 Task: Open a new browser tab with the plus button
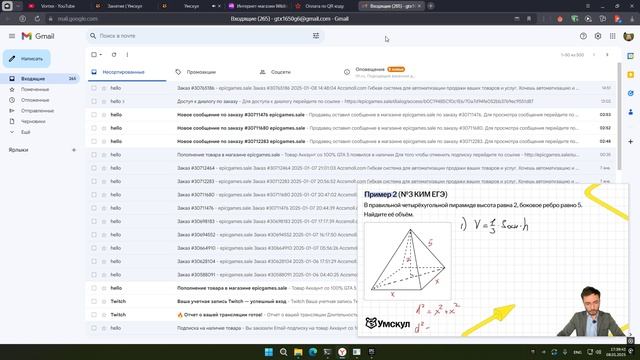pyautogui.click(x=431, y=6)
